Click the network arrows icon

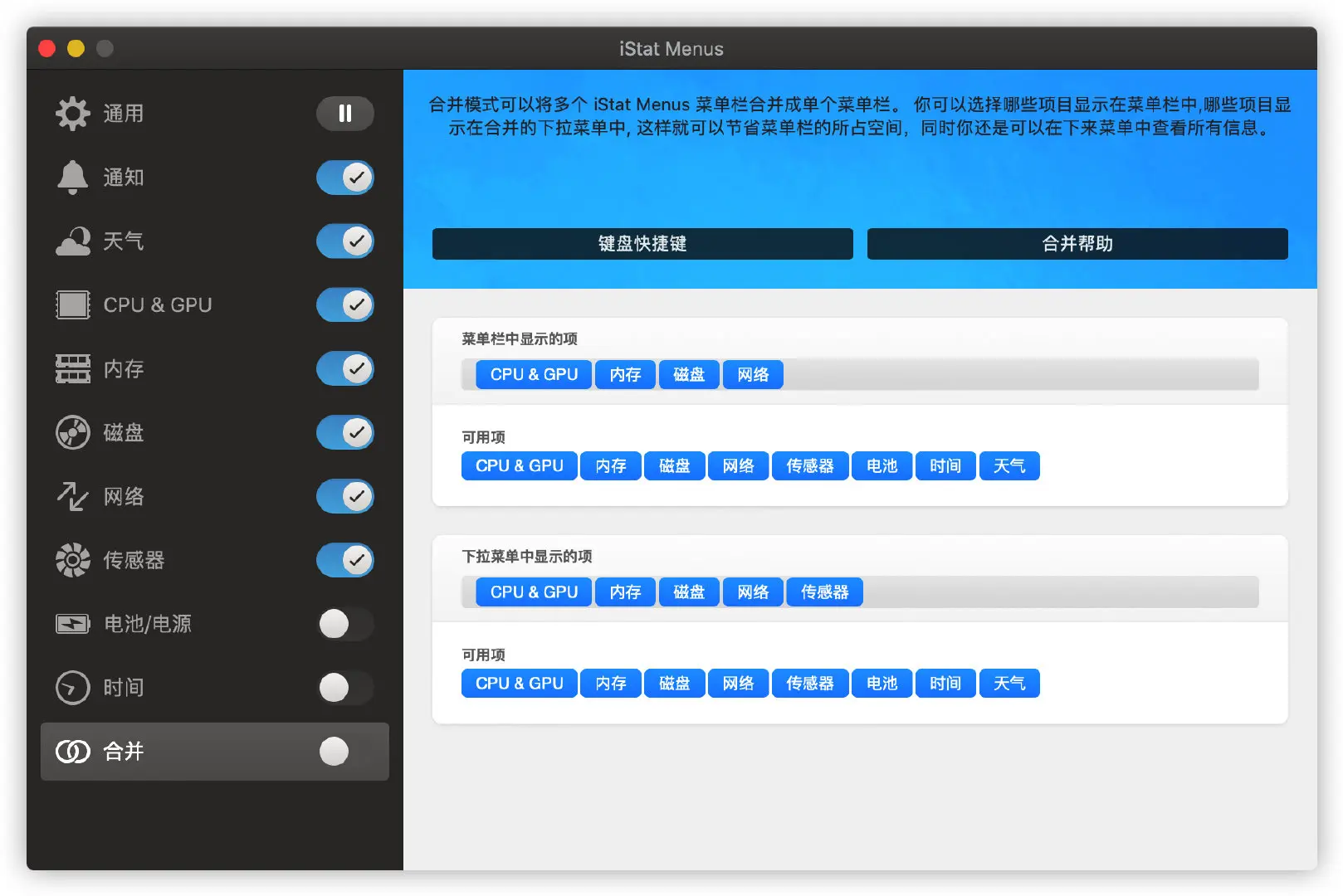[x=73, y=496]
